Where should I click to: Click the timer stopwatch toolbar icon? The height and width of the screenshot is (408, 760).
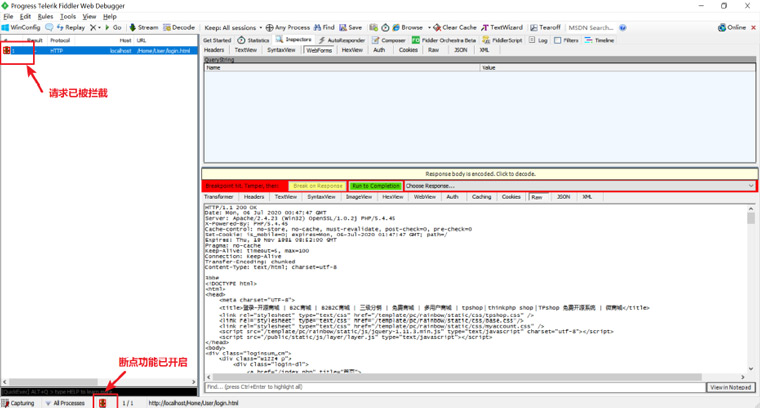pos(385,28)
